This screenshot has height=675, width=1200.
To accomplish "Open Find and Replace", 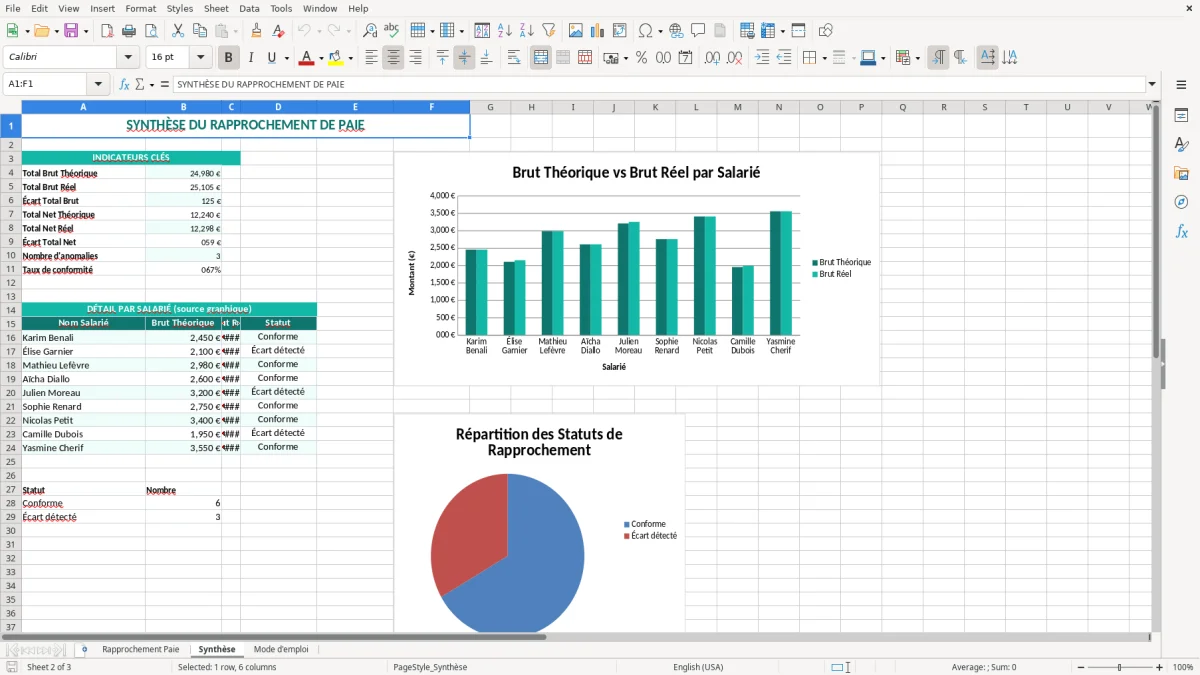I will point(370,31).
